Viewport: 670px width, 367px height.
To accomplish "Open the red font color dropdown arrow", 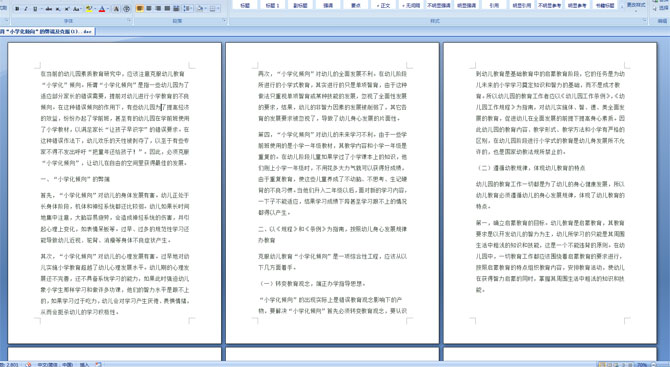I will (x=108, y=9).
